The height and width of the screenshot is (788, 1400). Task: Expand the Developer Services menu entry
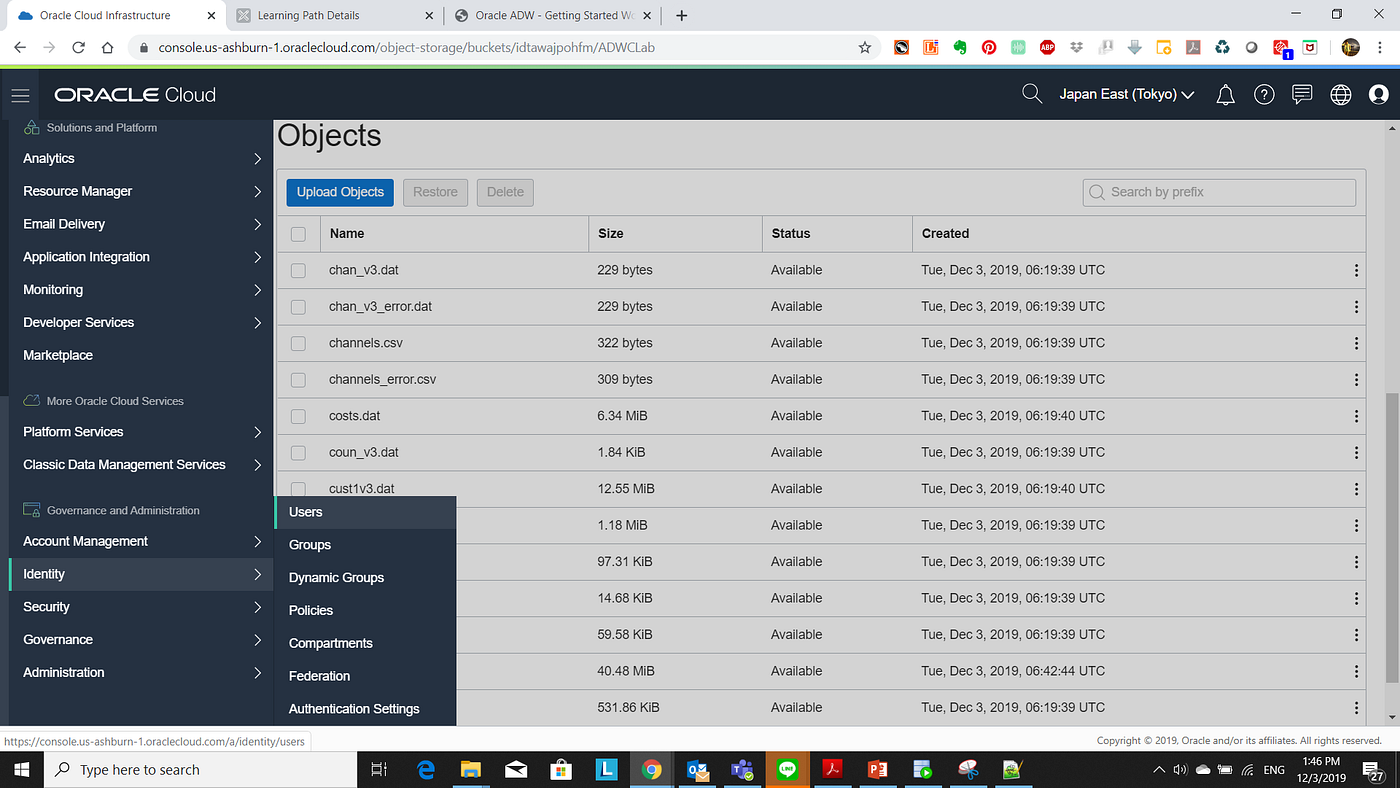click(141, 322)
